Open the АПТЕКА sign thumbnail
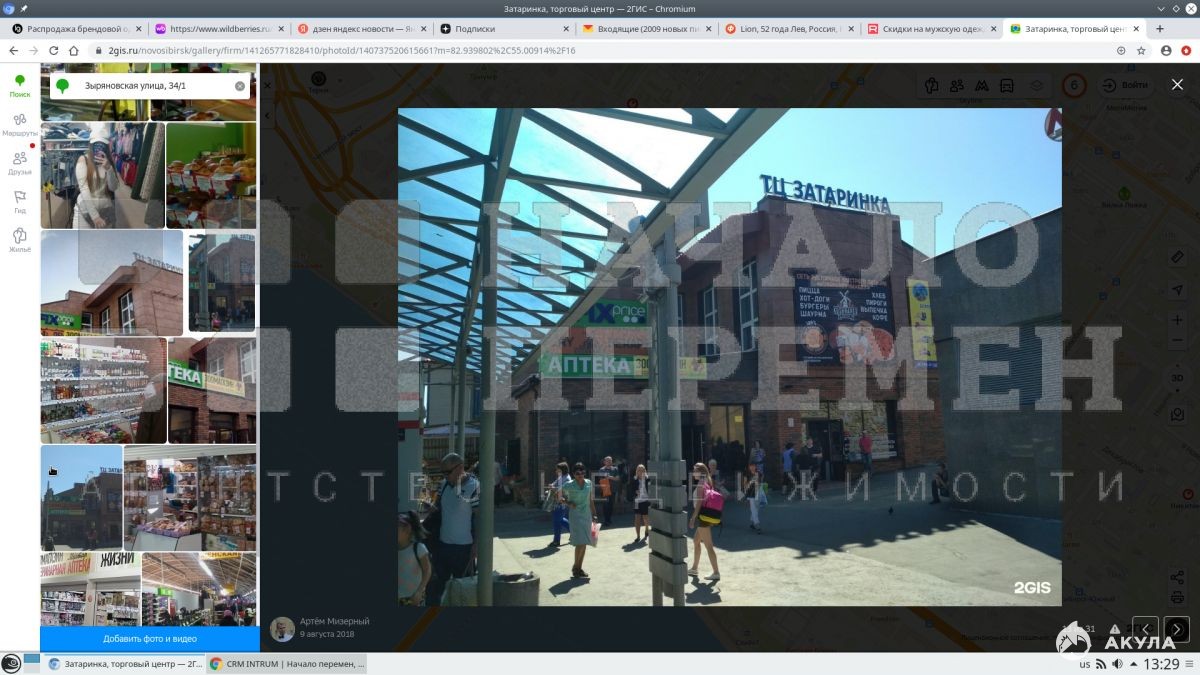1200x675 pixels. pos(212,390)
